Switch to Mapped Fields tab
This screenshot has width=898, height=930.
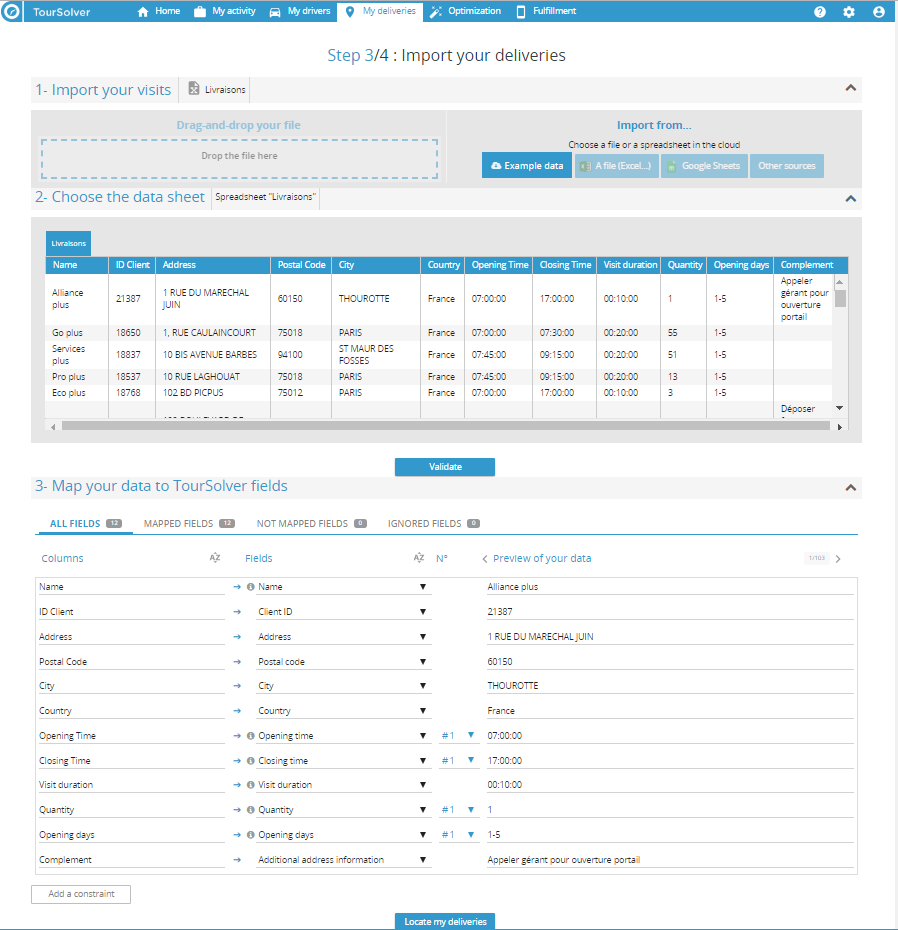(x=189, y=523)
